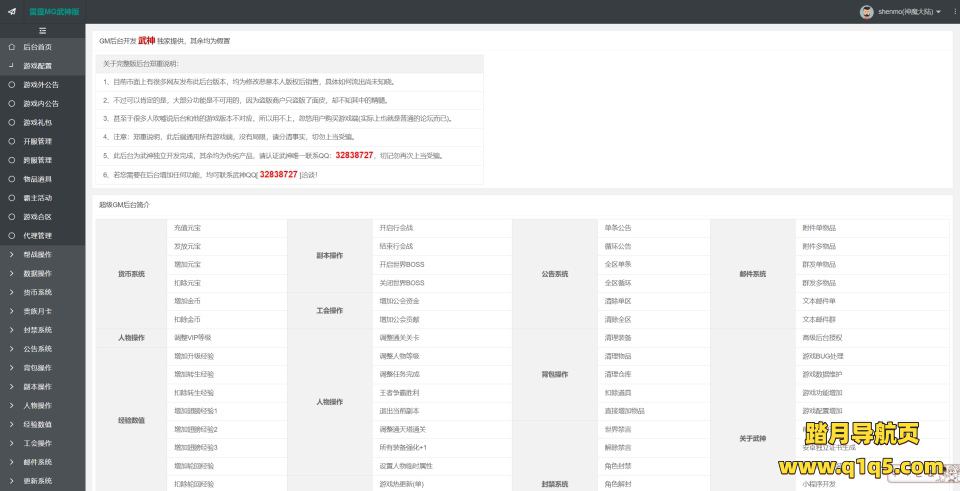Click the circle icon beside 游戏内公告

click(11, 104)
